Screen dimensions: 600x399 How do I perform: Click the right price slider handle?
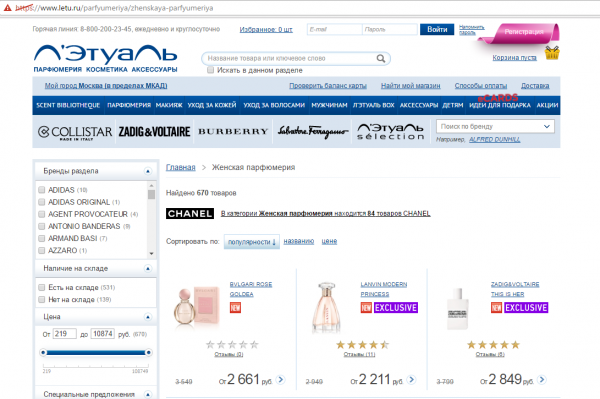(x=148, y=352)
